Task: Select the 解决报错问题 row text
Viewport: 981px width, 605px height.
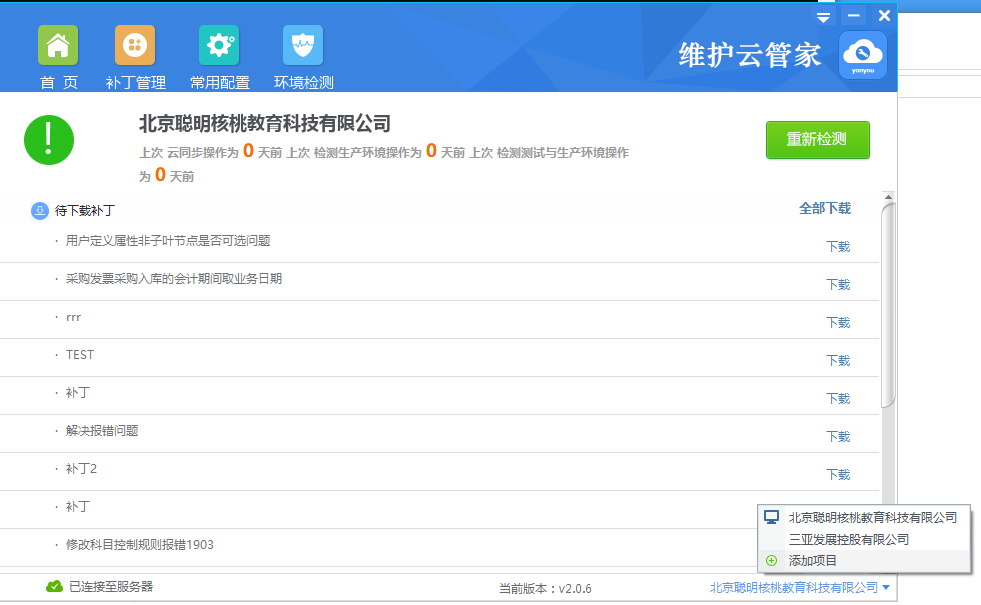Action: coord(102,430)
